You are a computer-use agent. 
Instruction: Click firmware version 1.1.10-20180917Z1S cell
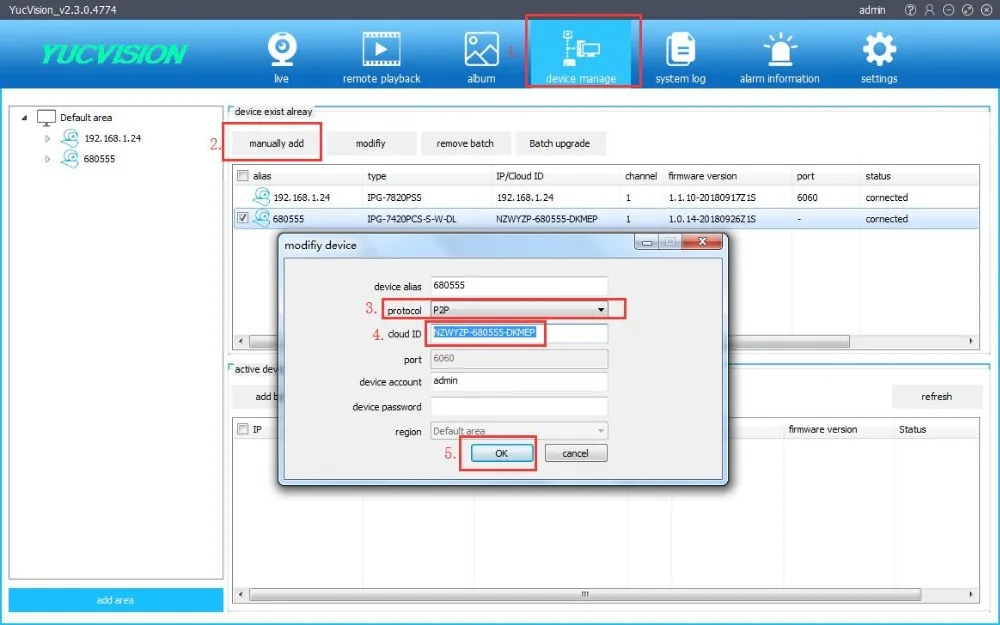pyautogui.click(x=712, y=198)
